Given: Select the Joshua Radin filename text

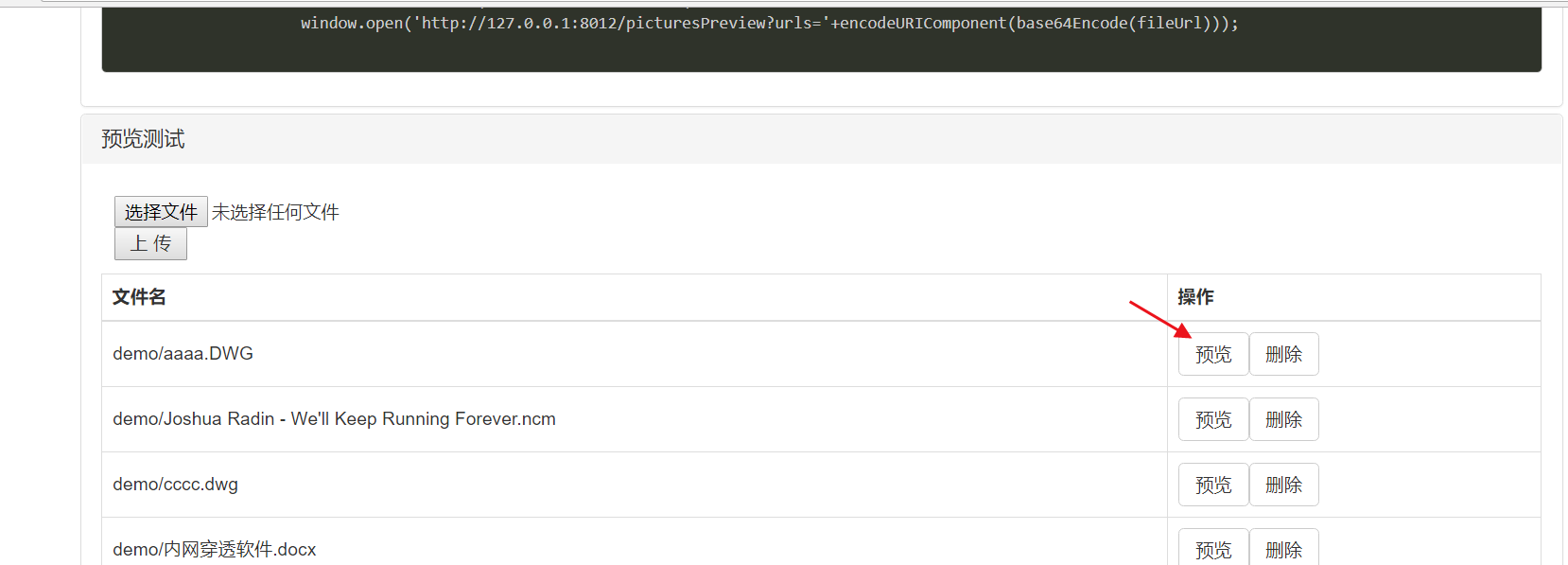Looking at the screenshot, I should [333, 418].
